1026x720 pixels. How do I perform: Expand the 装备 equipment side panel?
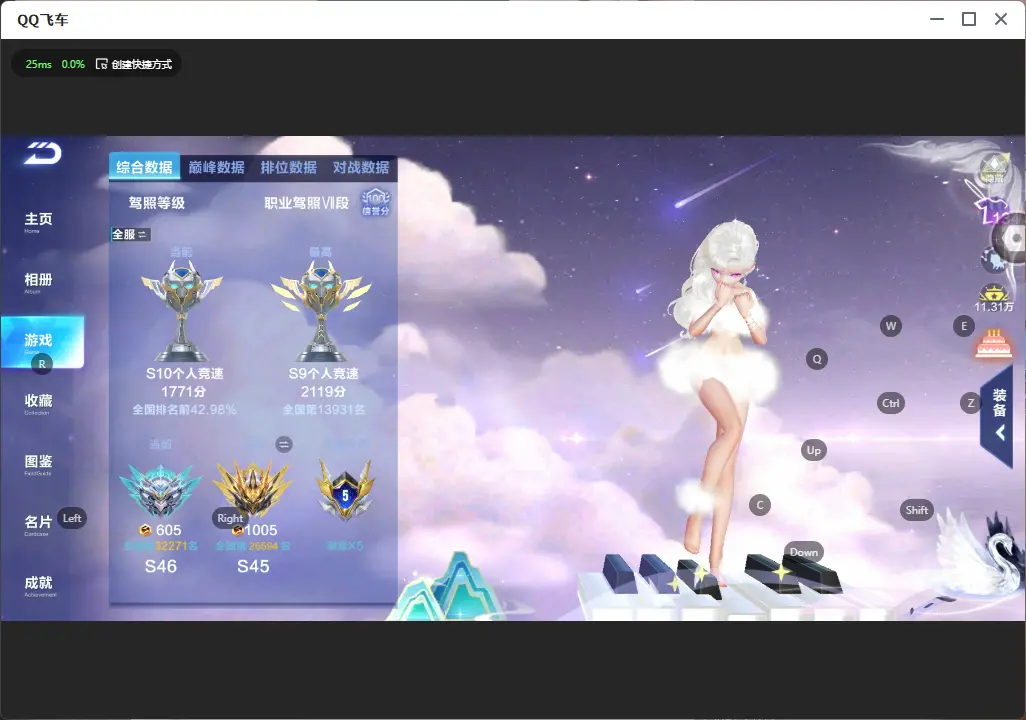997,416
